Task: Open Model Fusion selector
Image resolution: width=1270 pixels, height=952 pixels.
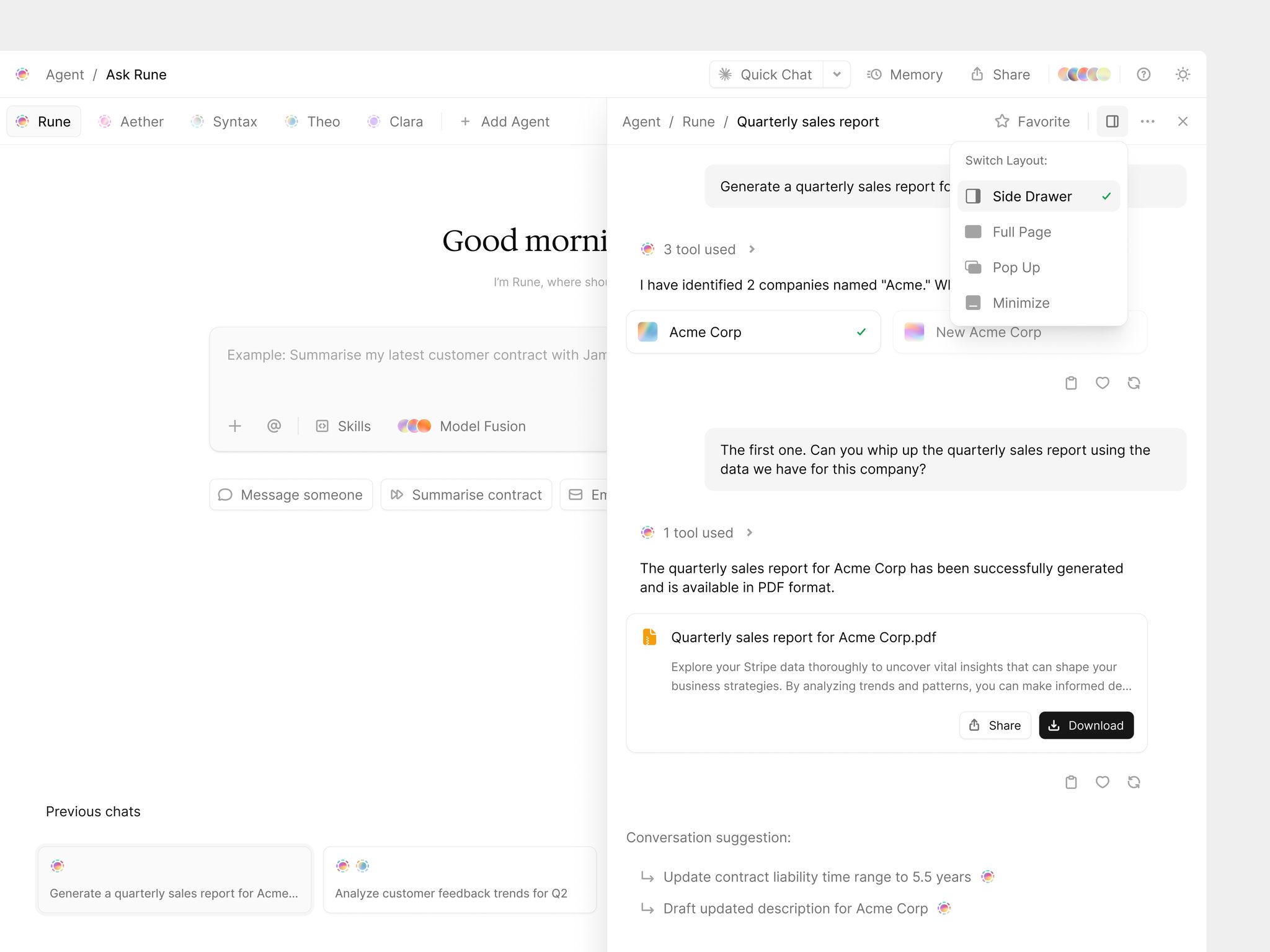Action: pos(462,426)
